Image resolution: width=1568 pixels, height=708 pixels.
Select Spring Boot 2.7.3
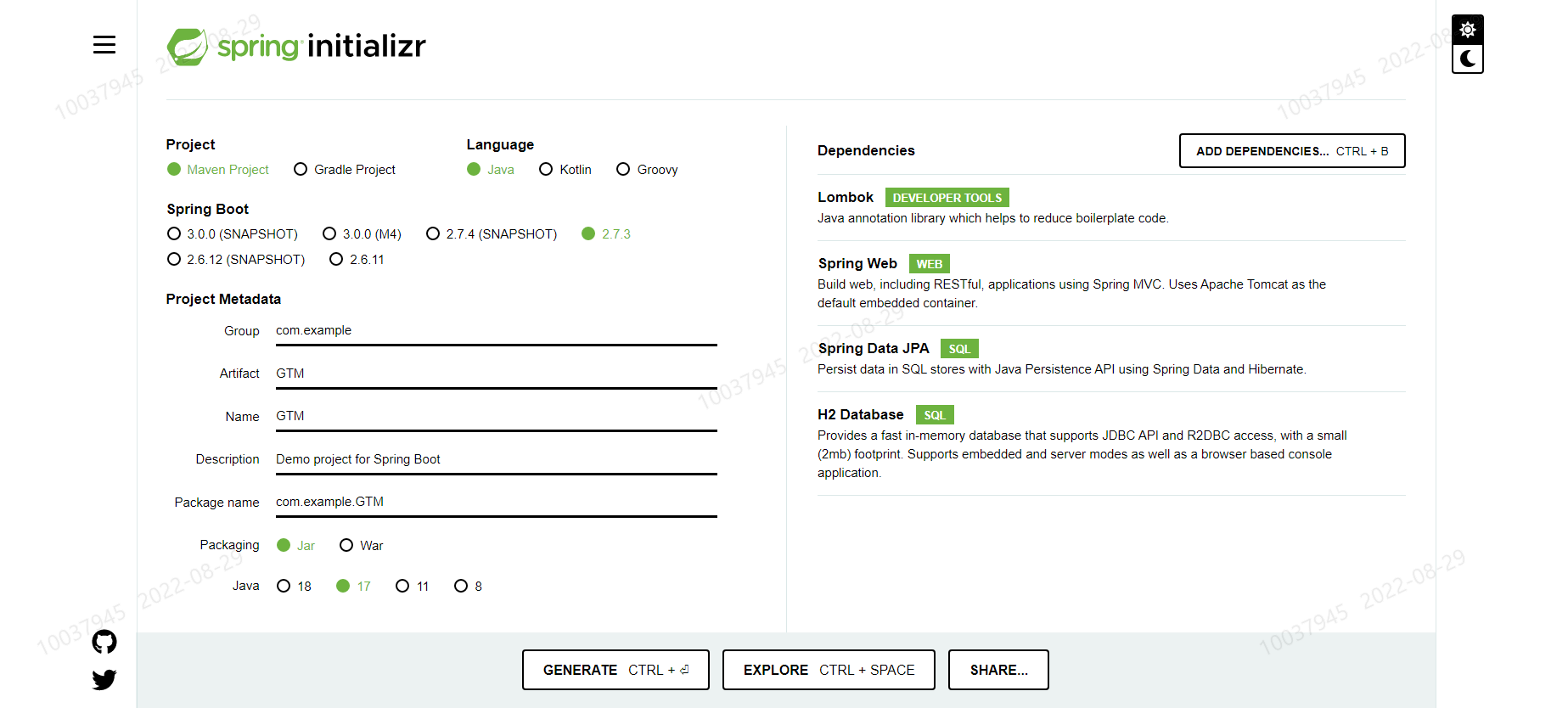click(x=606, y=234)
